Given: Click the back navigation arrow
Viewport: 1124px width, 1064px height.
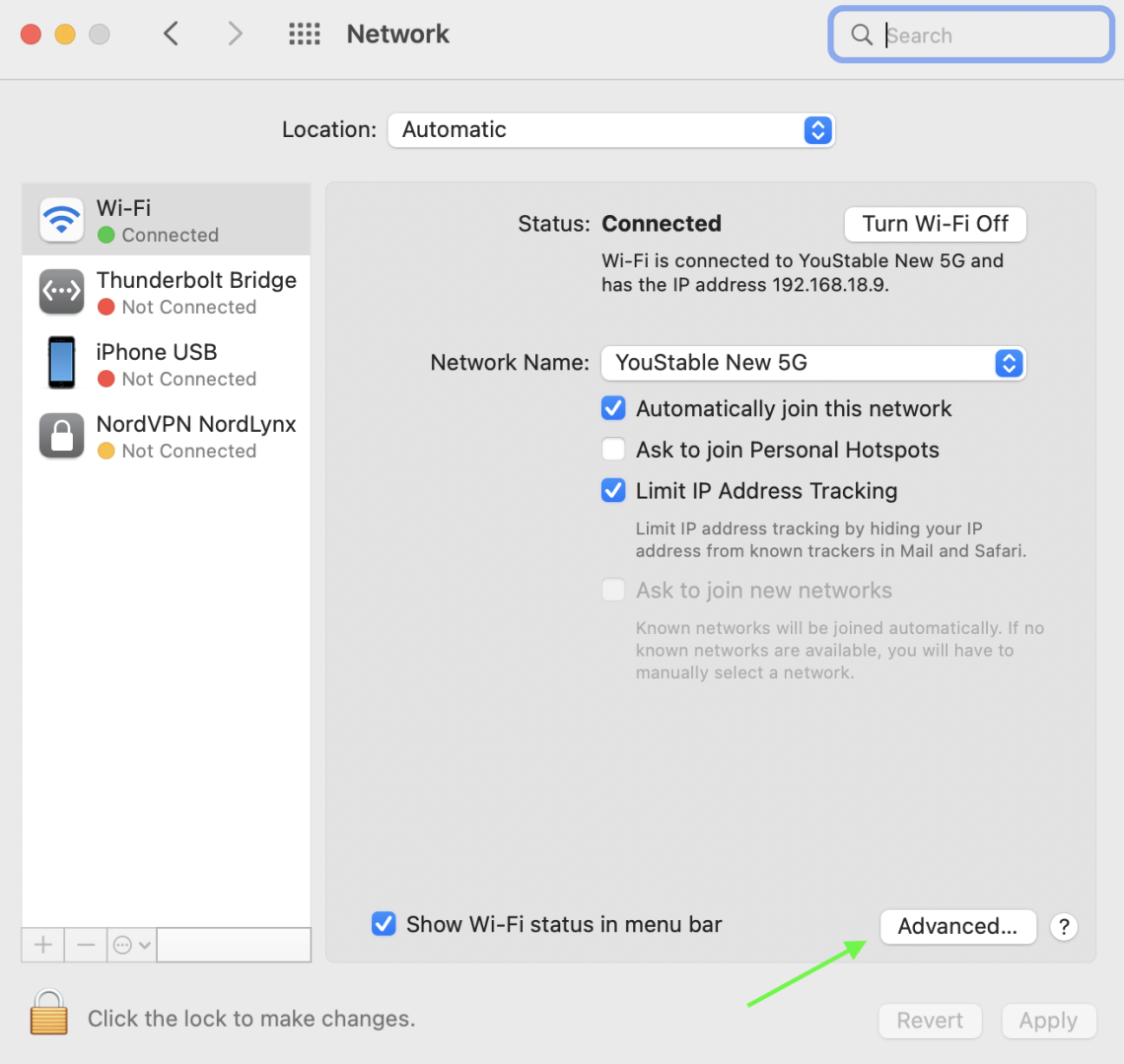Looking at the screenshot, I should (x=171, y=34).
